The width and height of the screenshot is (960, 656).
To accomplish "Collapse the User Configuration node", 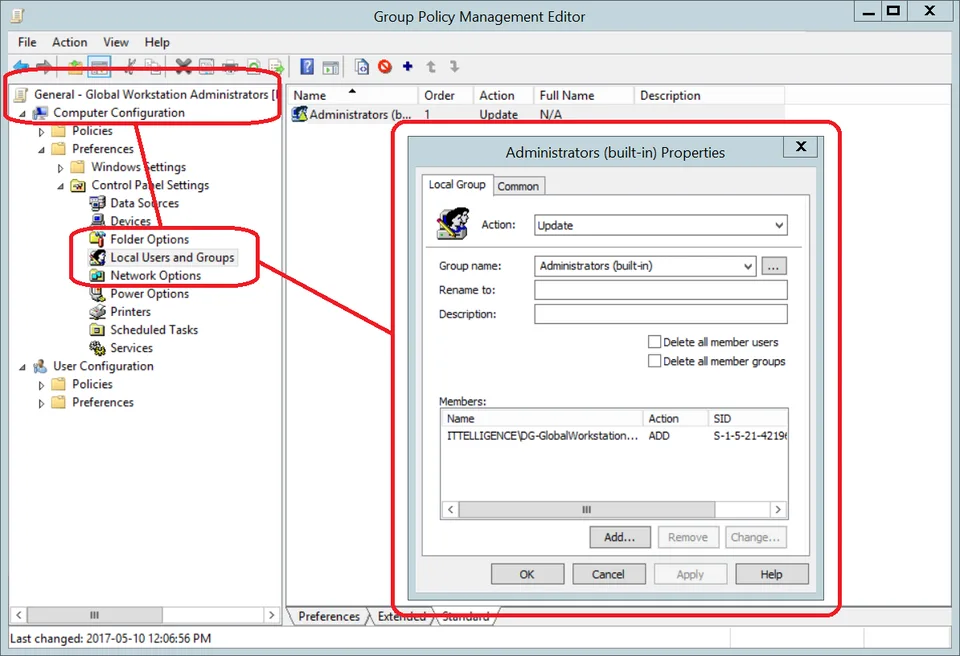I will click(23, 367).
